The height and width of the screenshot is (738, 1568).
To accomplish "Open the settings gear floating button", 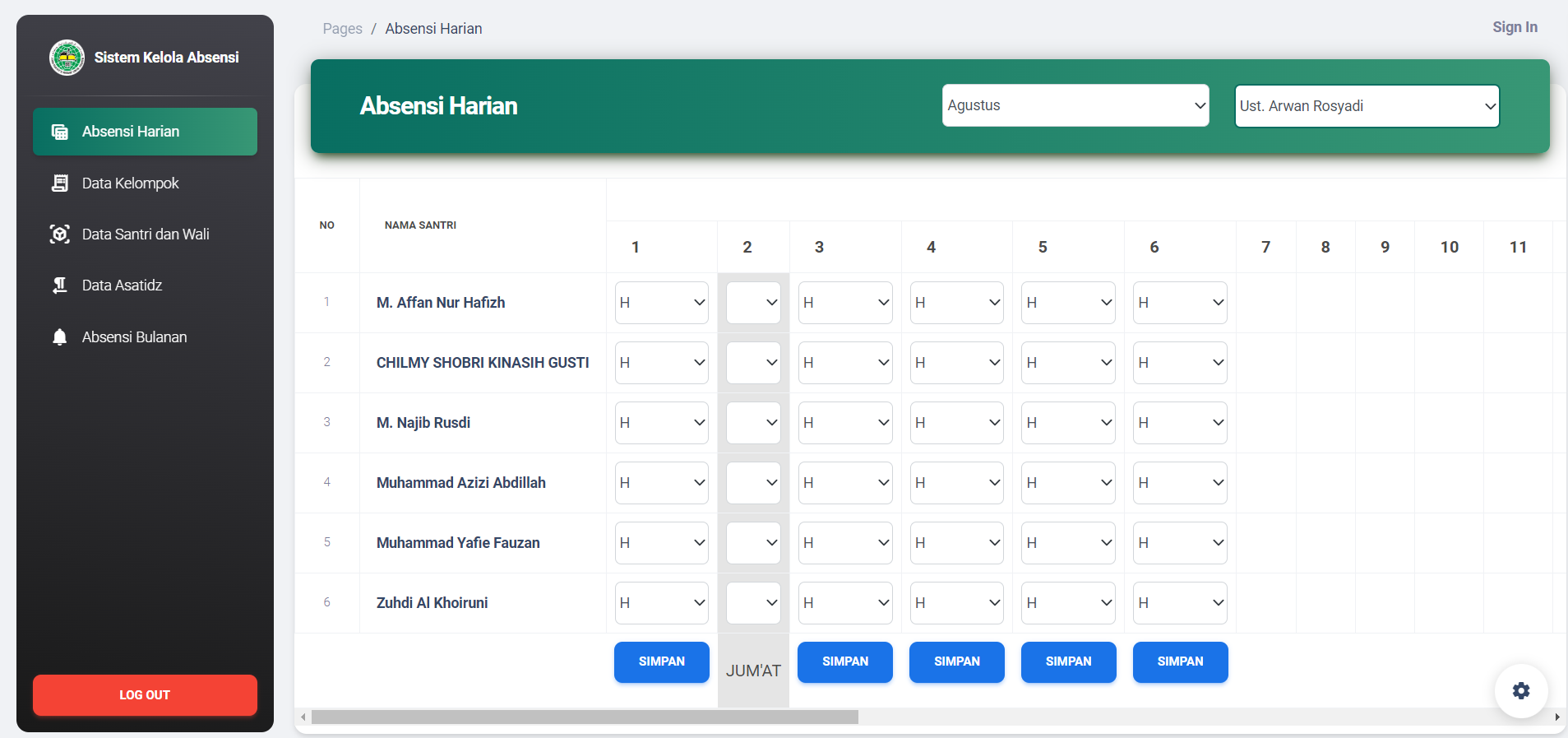I will [x=1520, y=690].
